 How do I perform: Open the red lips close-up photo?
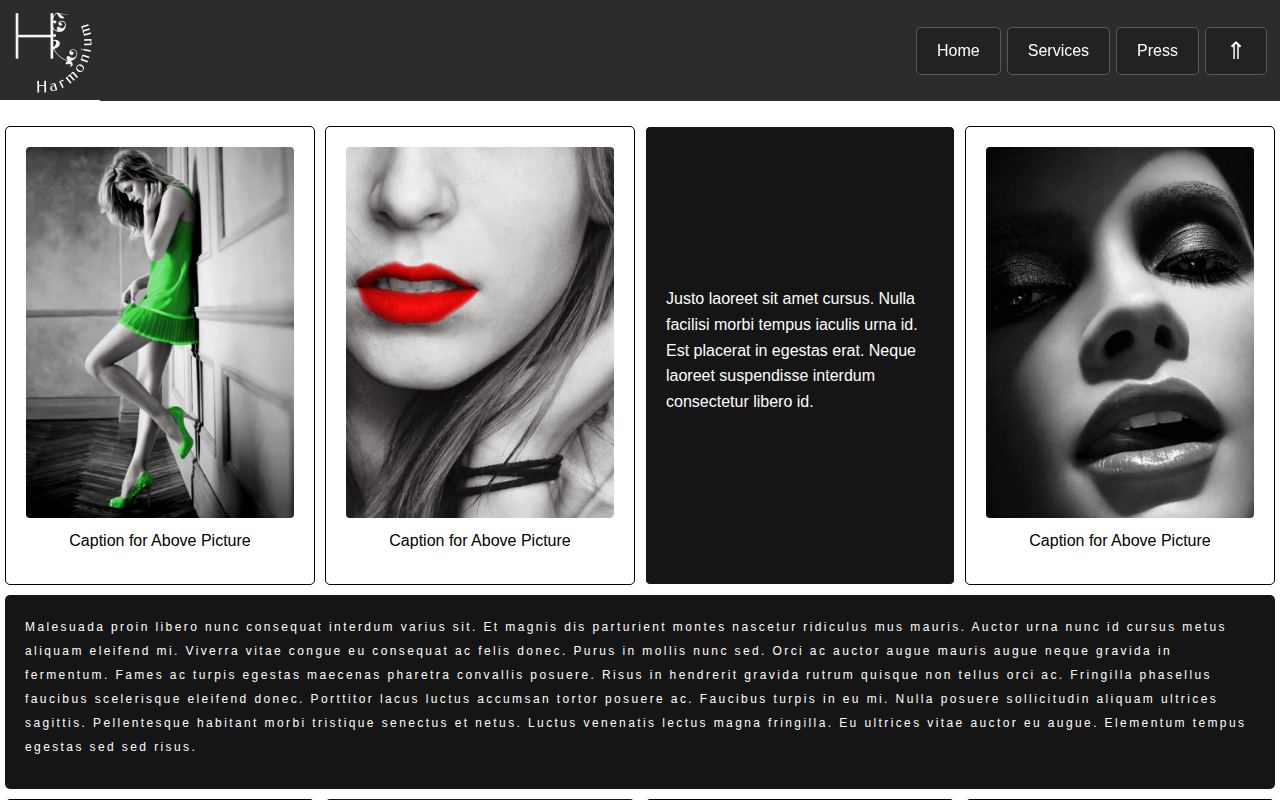point(480,332)
